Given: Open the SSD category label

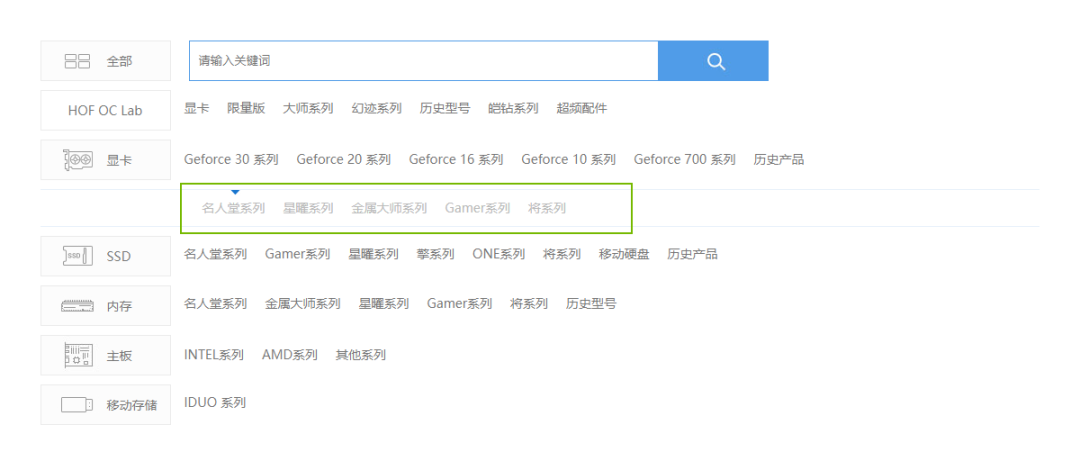Looking at the screenshot, I should tap(118, 256).
